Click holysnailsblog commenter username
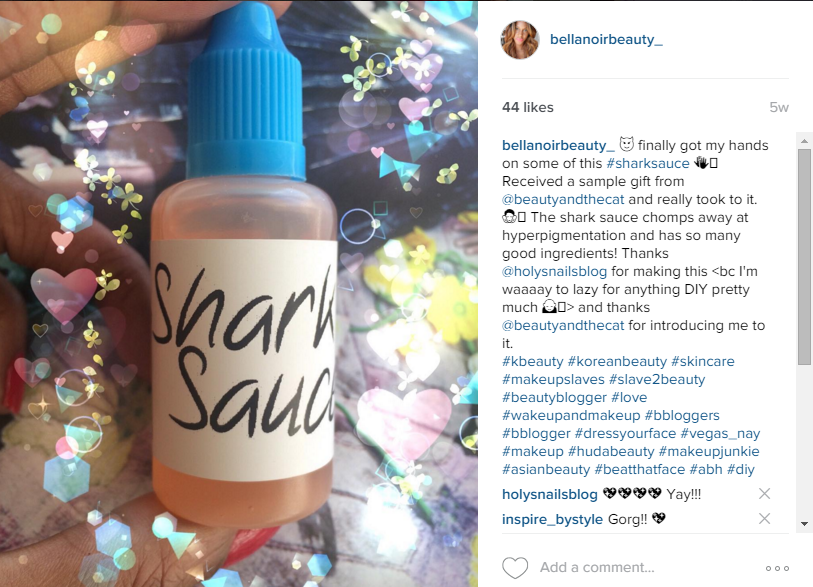The height and width of the screenshot is (587, 813). (550, 494)
